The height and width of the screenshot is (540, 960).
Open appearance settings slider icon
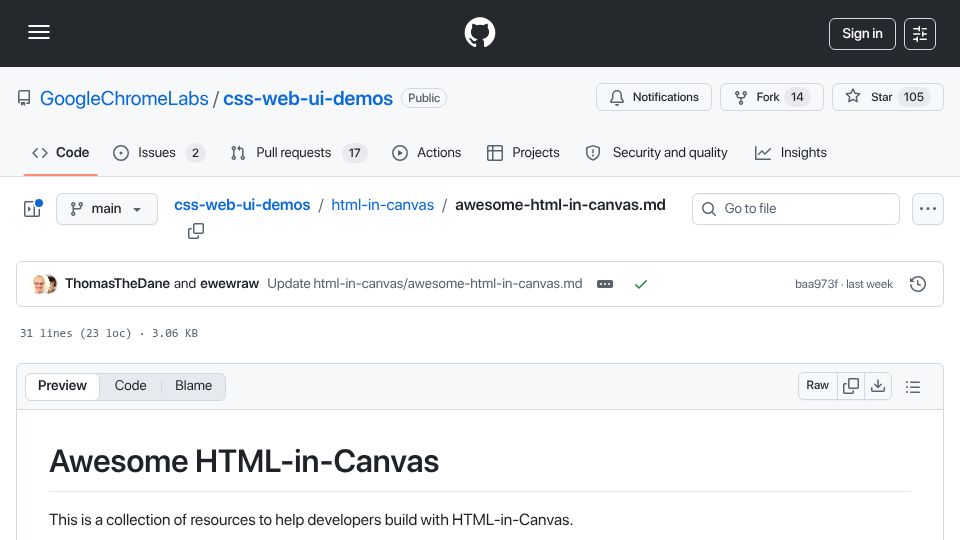[920, 34]
